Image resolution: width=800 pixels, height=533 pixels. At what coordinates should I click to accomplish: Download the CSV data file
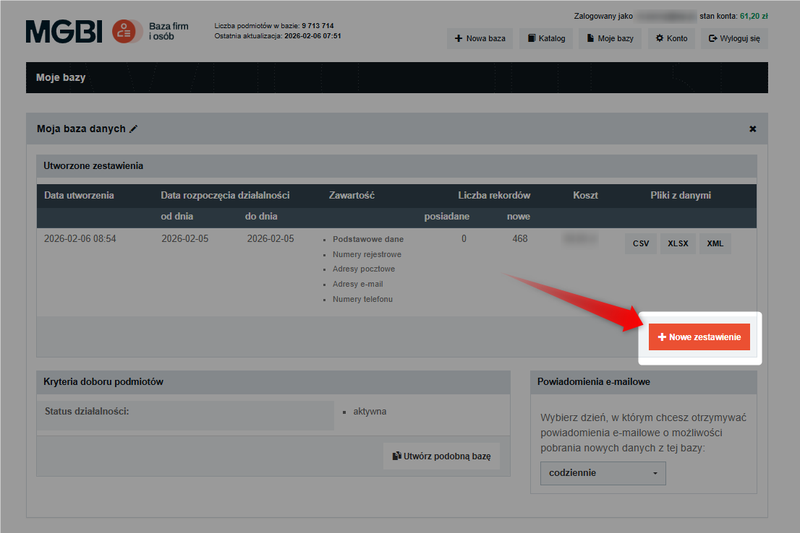coord(640,243)
